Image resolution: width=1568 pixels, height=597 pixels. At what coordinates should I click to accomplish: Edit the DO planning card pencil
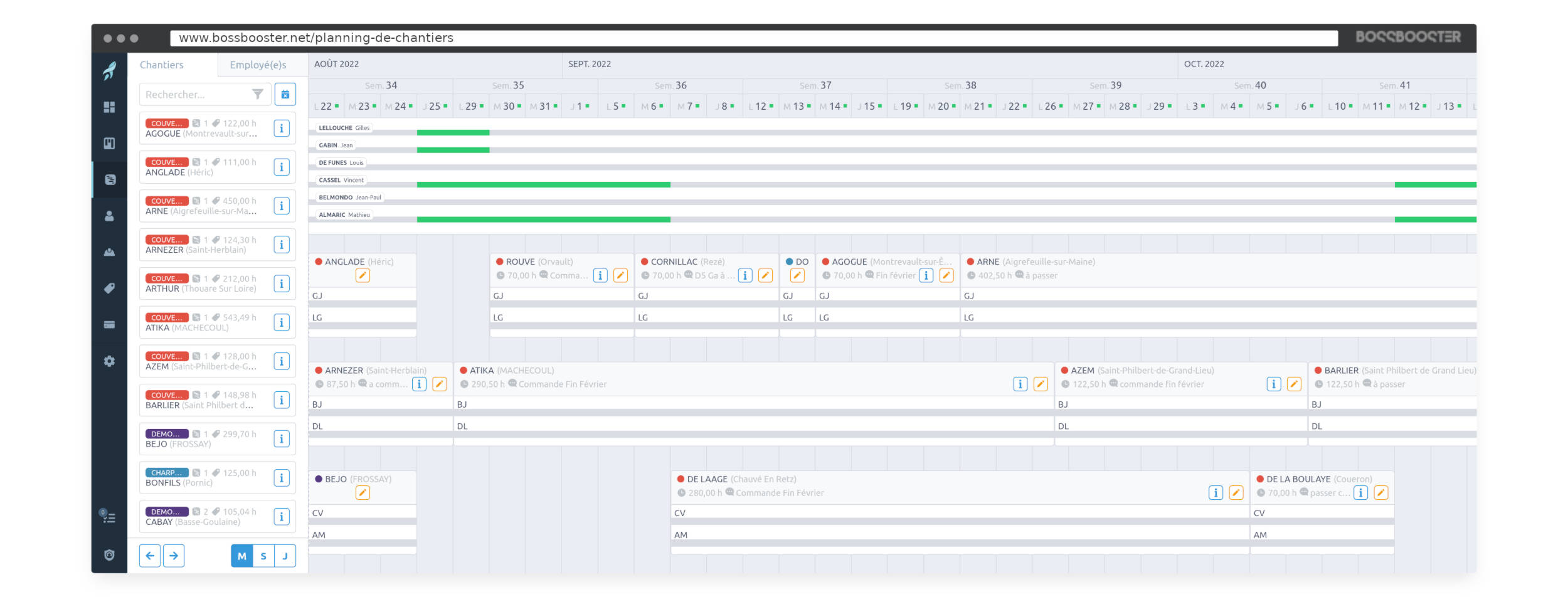[797, 275]
